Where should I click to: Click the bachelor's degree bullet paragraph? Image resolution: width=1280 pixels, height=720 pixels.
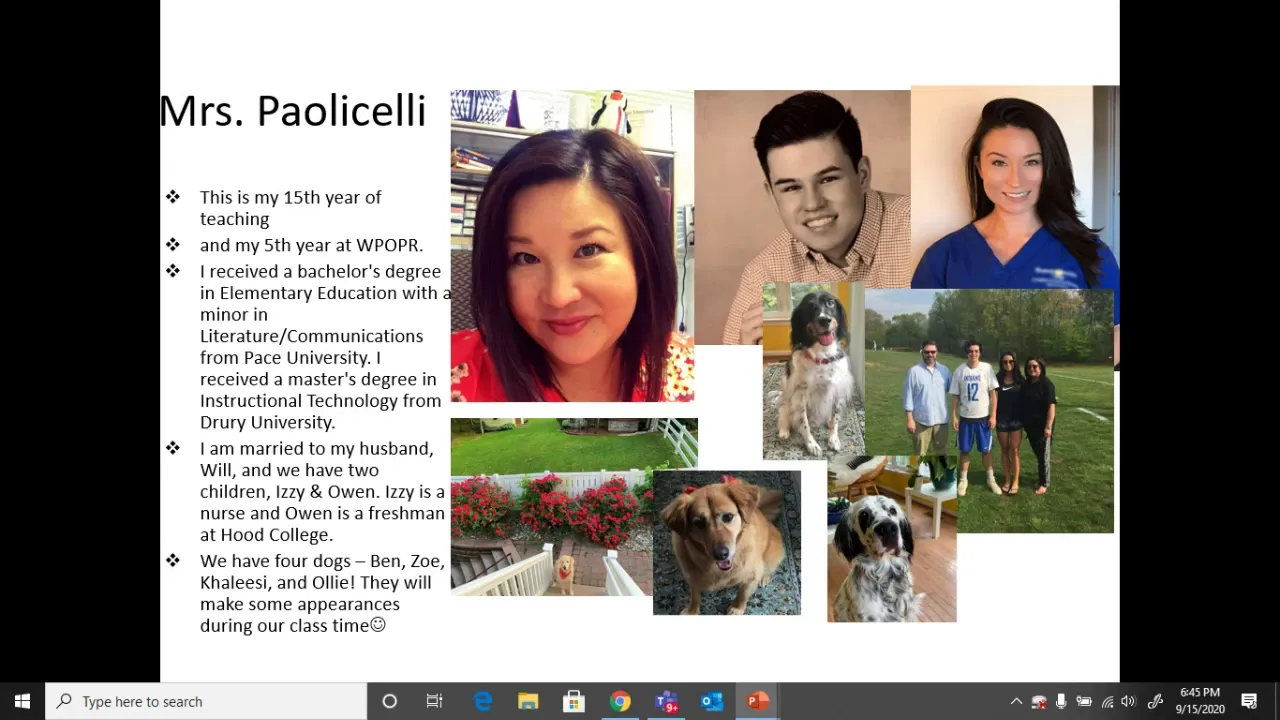[325, 346]
